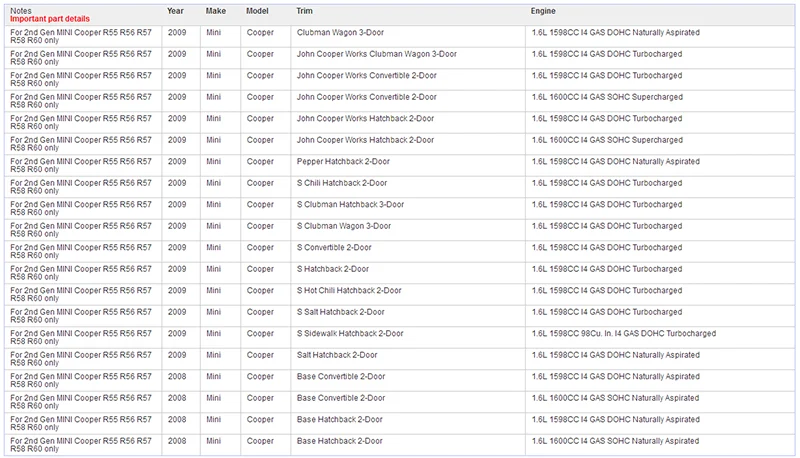The image size is (800, 458).
Task: Click the Model column header
Action: pos(257,11)
